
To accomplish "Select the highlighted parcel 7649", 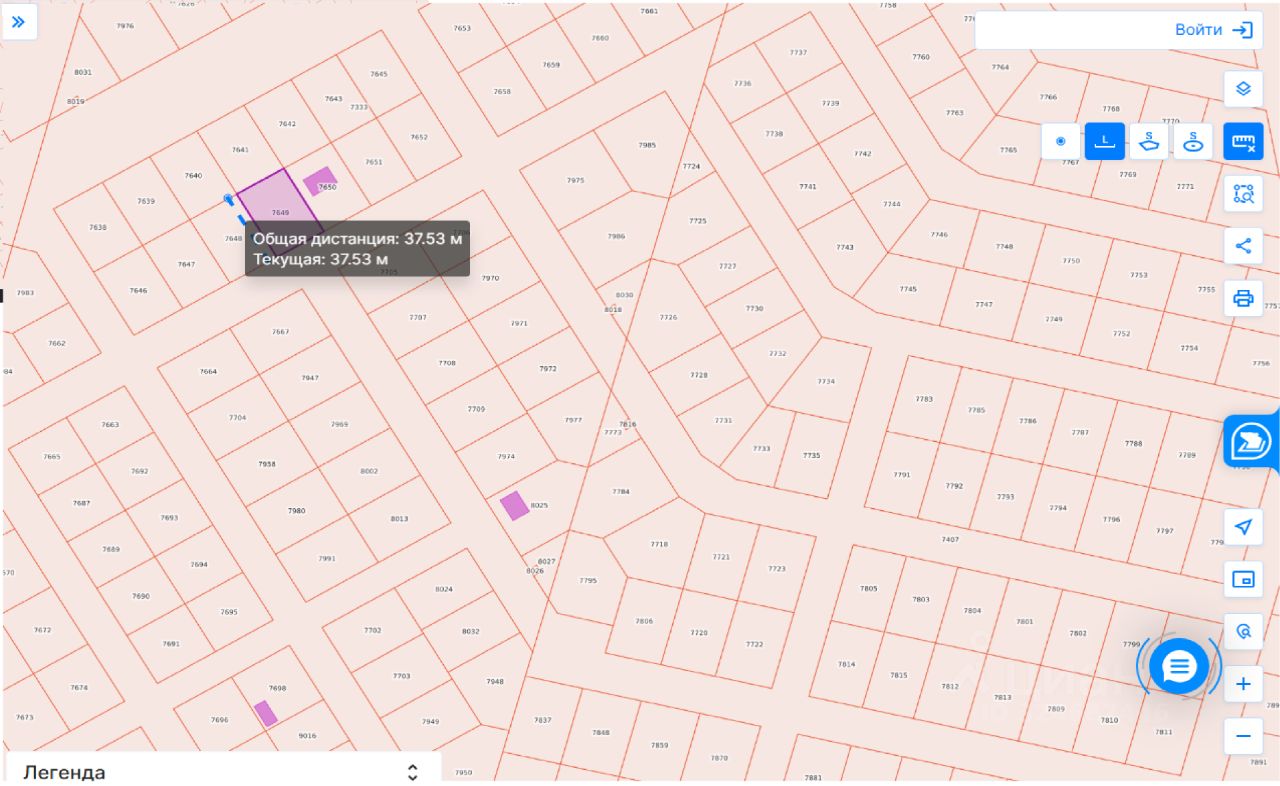I will tap(279, 208).
